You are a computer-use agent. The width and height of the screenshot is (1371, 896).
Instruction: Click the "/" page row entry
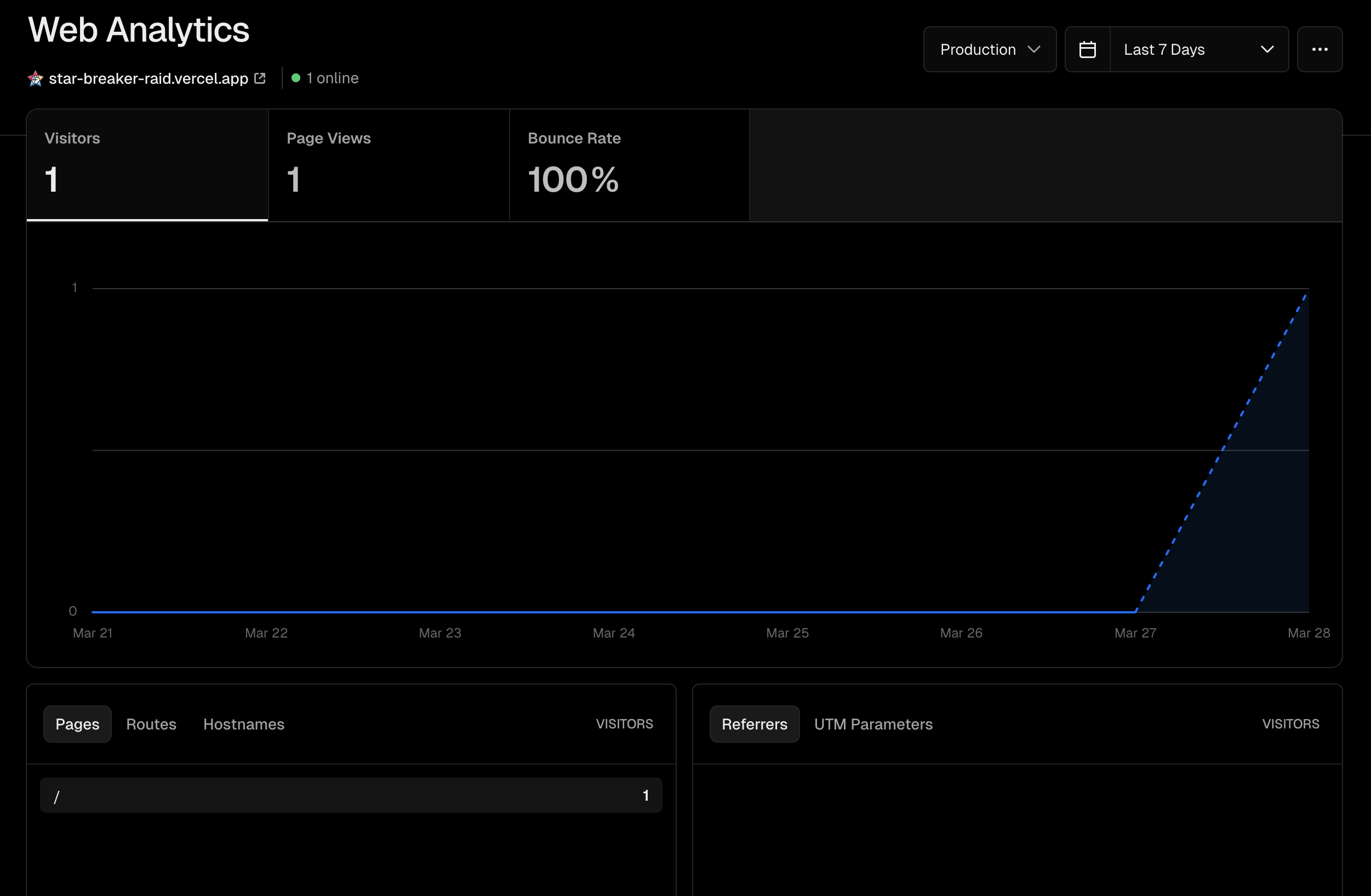(x=350, y=795)
